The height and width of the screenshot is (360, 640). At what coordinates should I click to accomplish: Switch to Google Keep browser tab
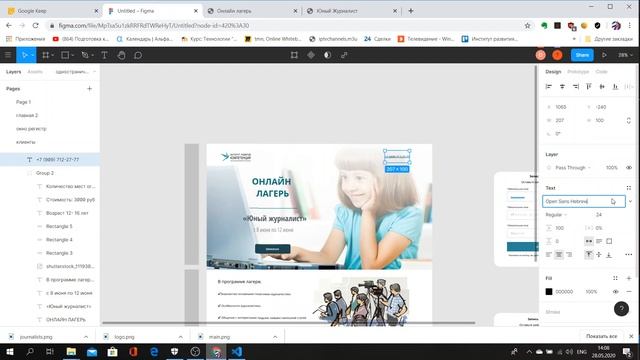tap(52, 11)
